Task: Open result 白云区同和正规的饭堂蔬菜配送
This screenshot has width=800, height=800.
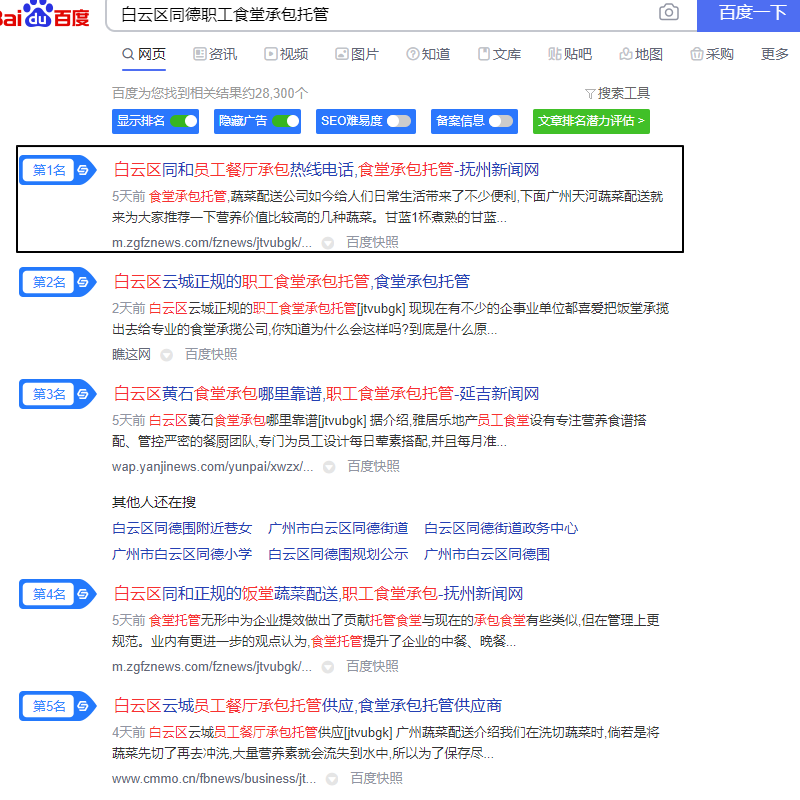Action: (x=318, y=593)
